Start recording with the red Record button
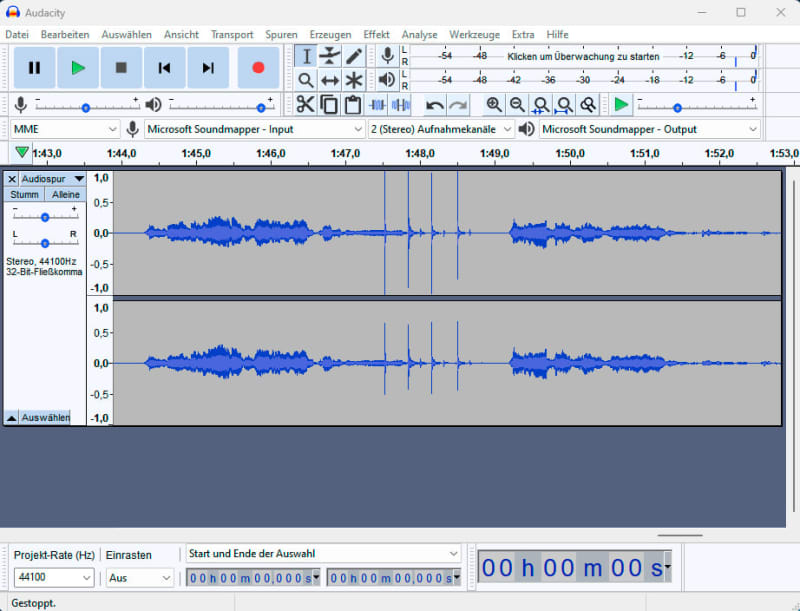Screen dimensions: 800x611 tap(258, 68)
